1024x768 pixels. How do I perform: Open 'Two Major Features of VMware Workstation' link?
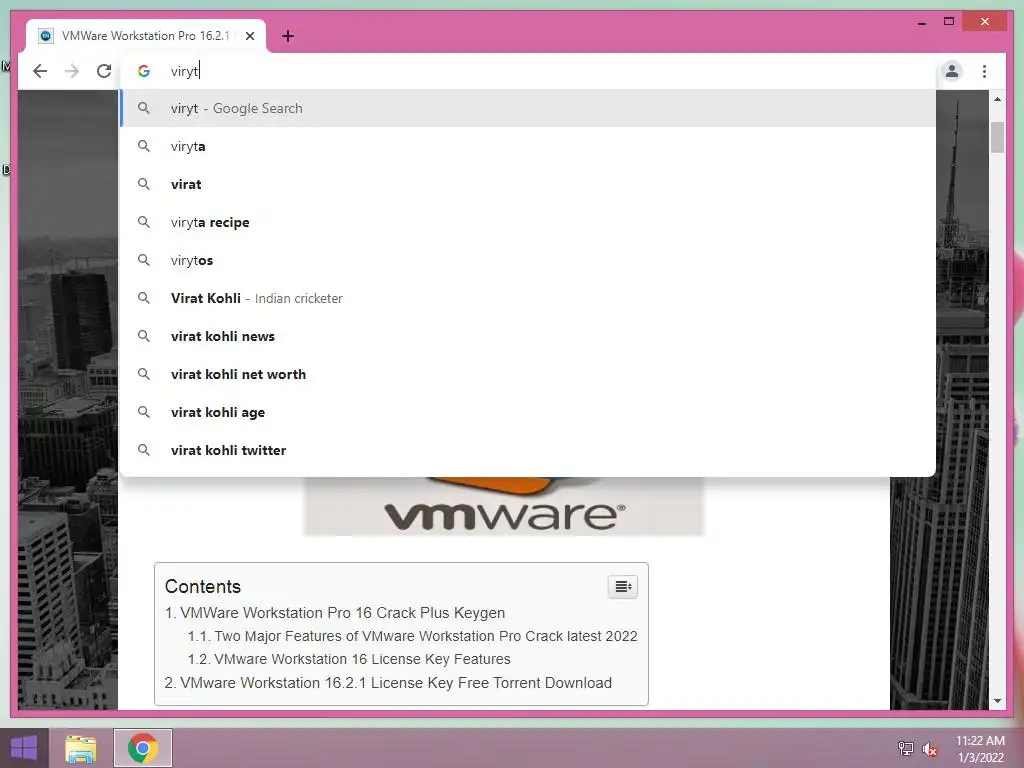[x=425, y=636]
